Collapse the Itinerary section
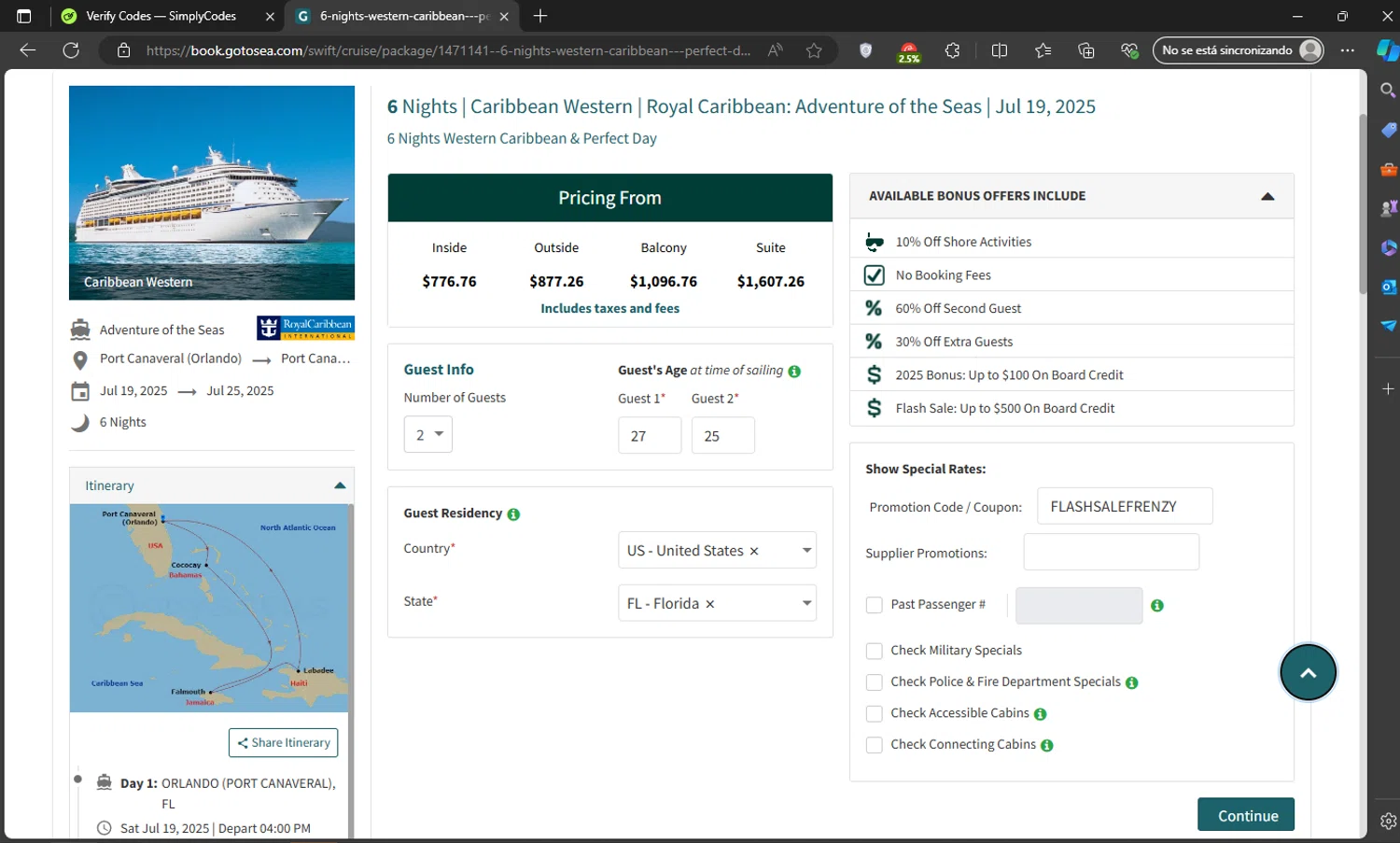 pos(340,485)
